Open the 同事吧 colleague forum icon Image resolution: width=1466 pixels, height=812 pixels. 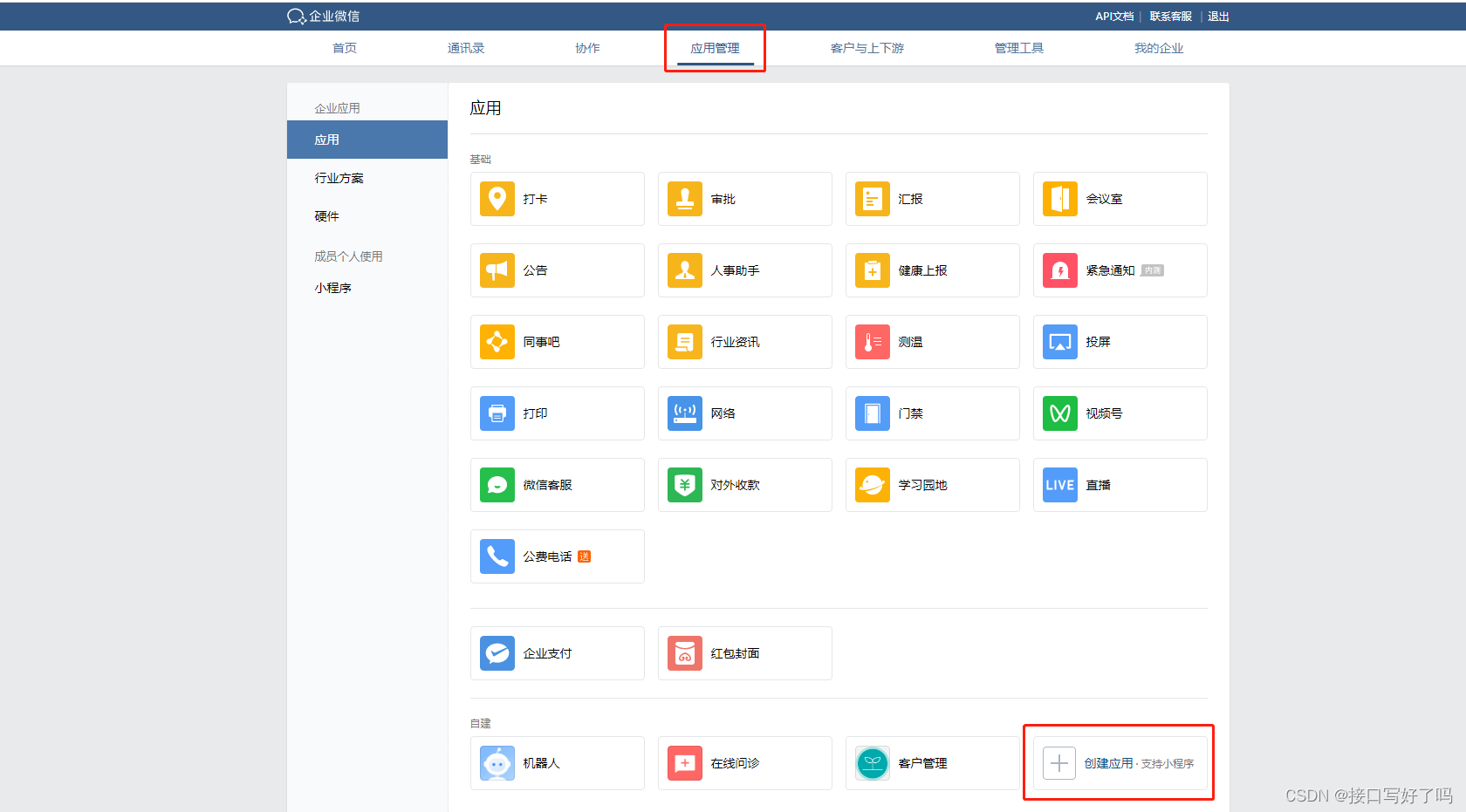(497, 342)
